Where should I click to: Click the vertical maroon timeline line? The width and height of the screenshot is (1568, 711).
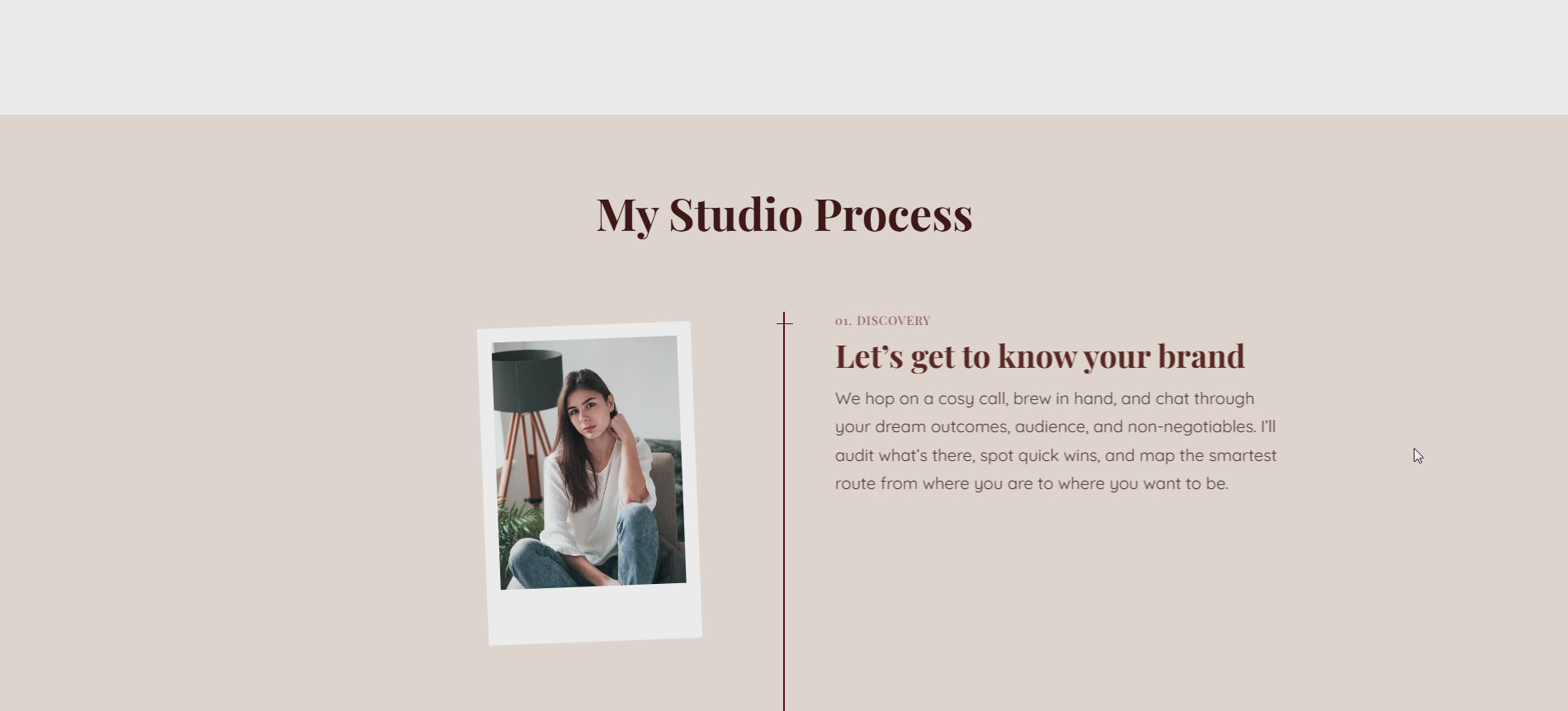pyautogui.click(x=784, y=511)
